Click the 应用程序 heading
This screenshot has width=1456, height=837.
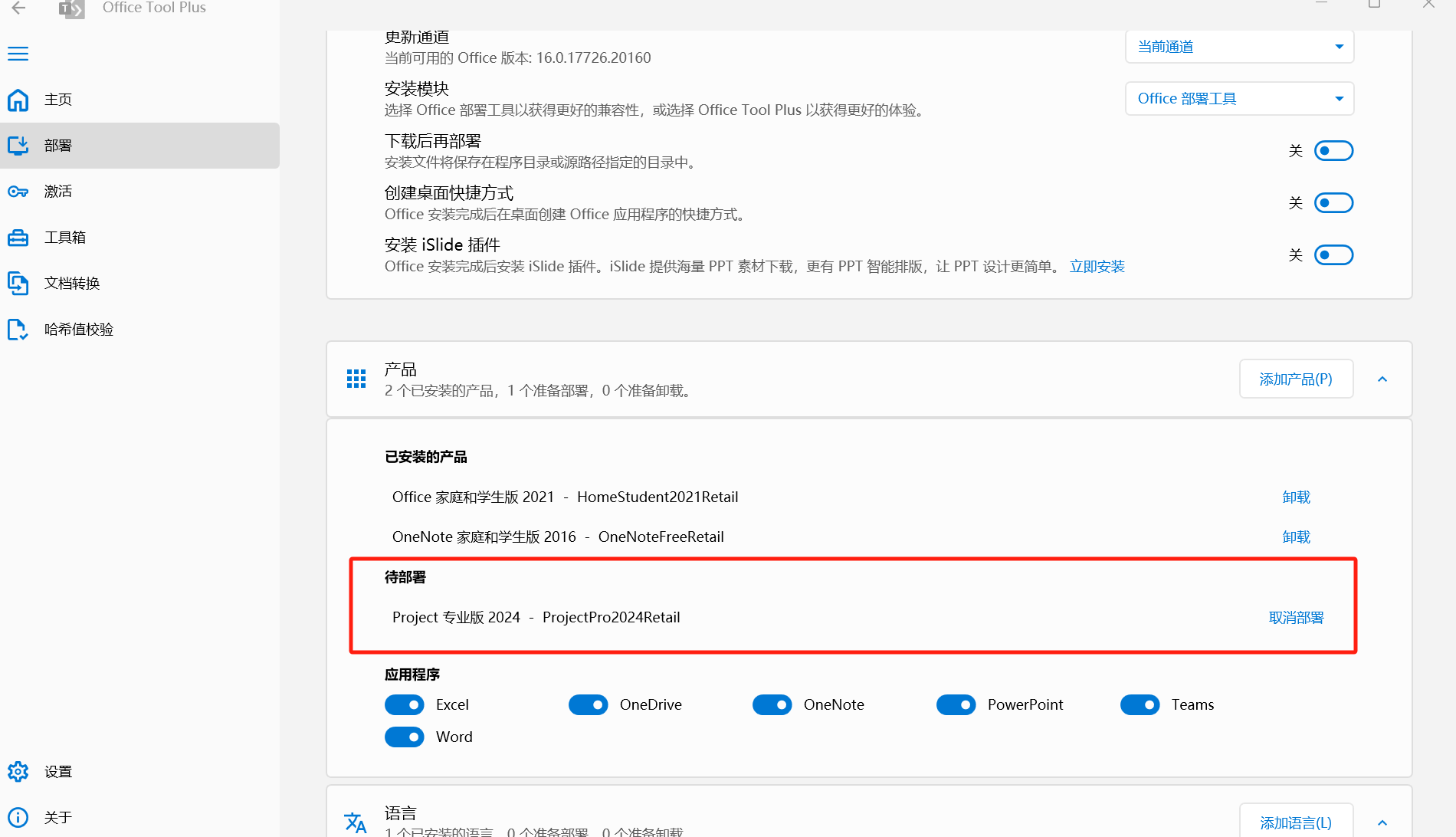412,675
